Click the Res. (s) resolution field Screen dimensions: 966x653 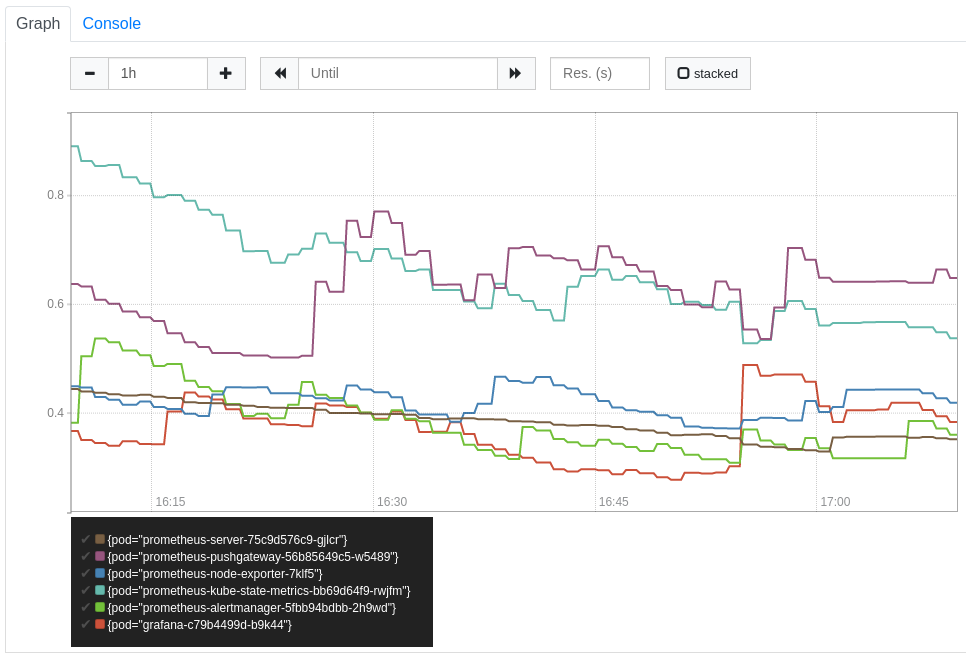(x=599, y=73)
